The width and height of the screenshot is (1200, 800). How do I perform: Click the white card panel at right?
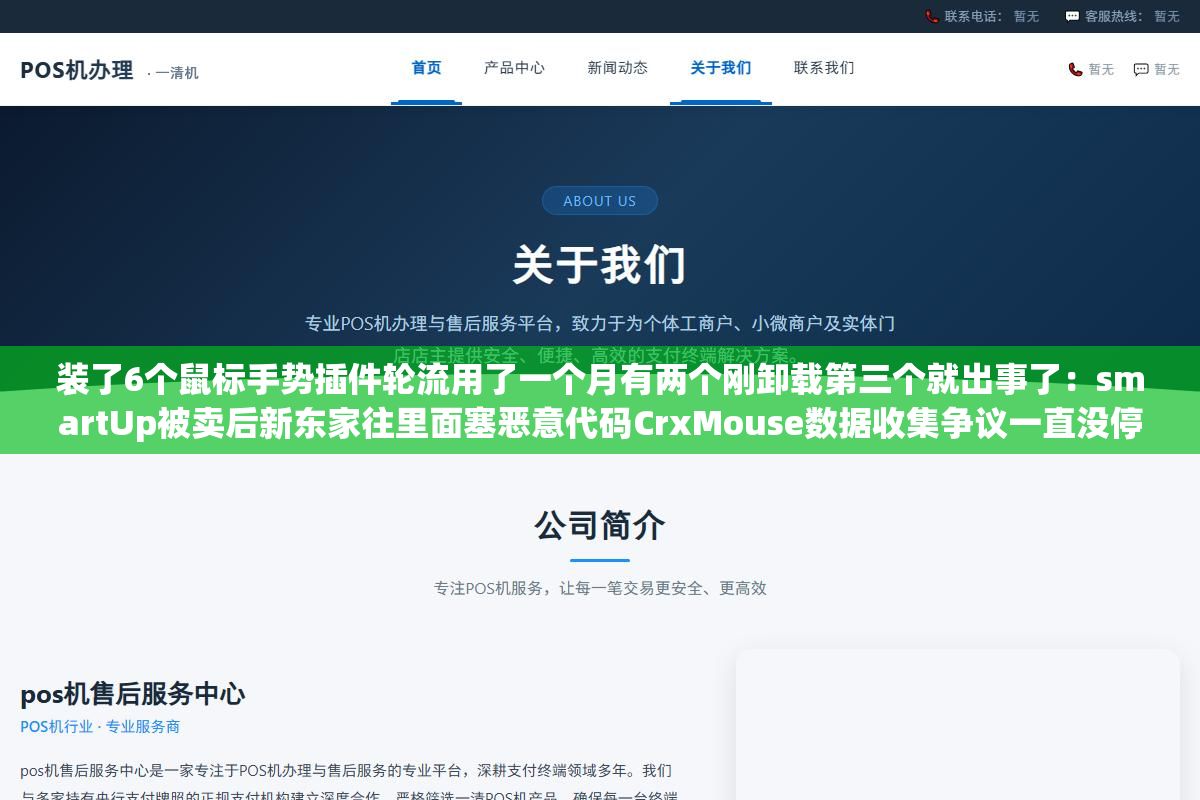pyautogui.click(x=958, y=725)
